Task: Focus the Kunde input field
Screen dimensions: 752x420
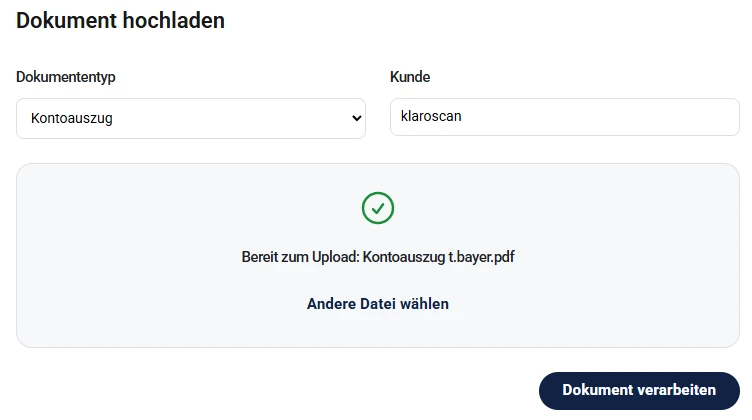Action: (564, 117)
